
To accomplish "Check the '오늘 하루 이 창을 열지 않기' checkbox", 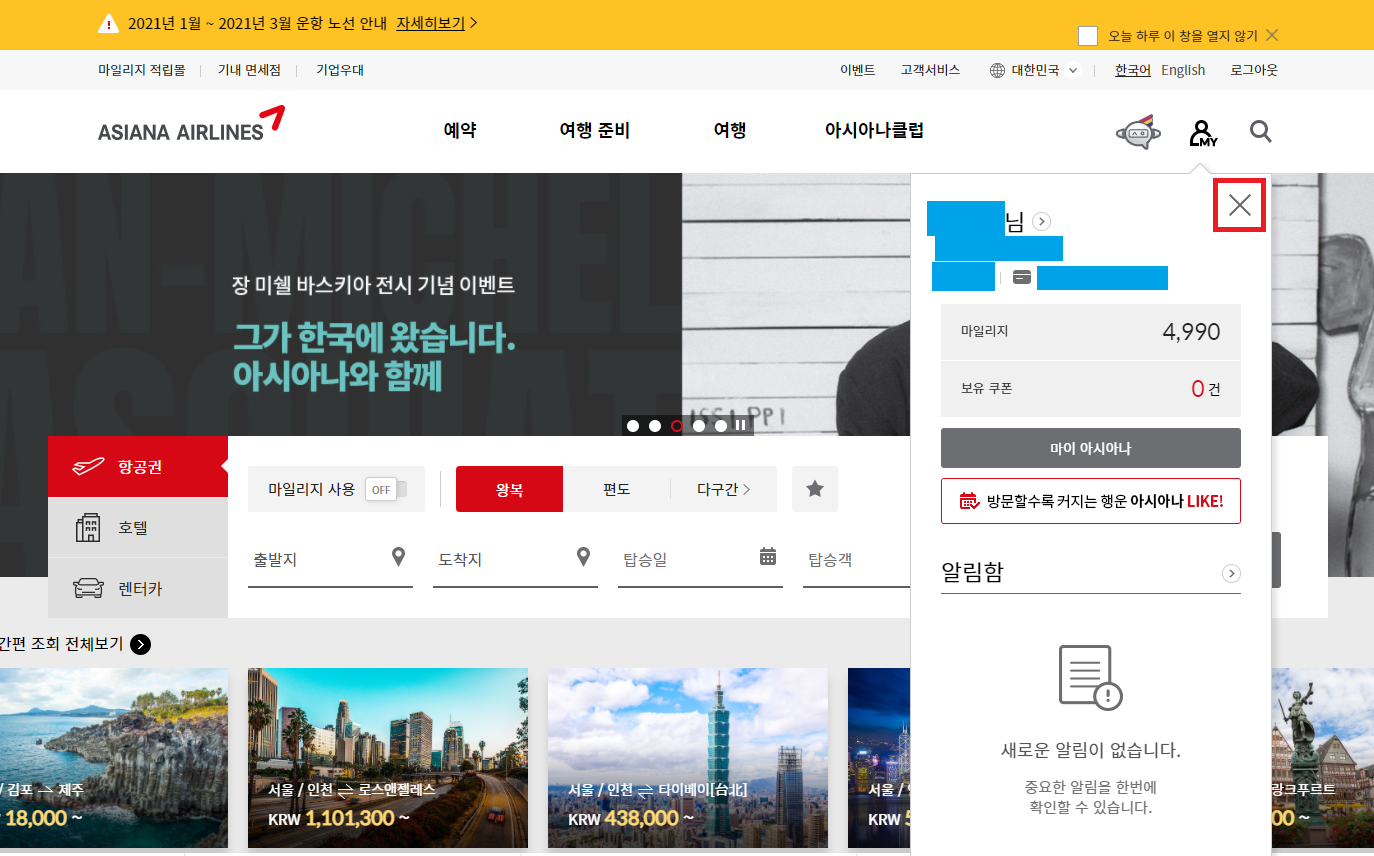I will click(x=1088, y=36).
